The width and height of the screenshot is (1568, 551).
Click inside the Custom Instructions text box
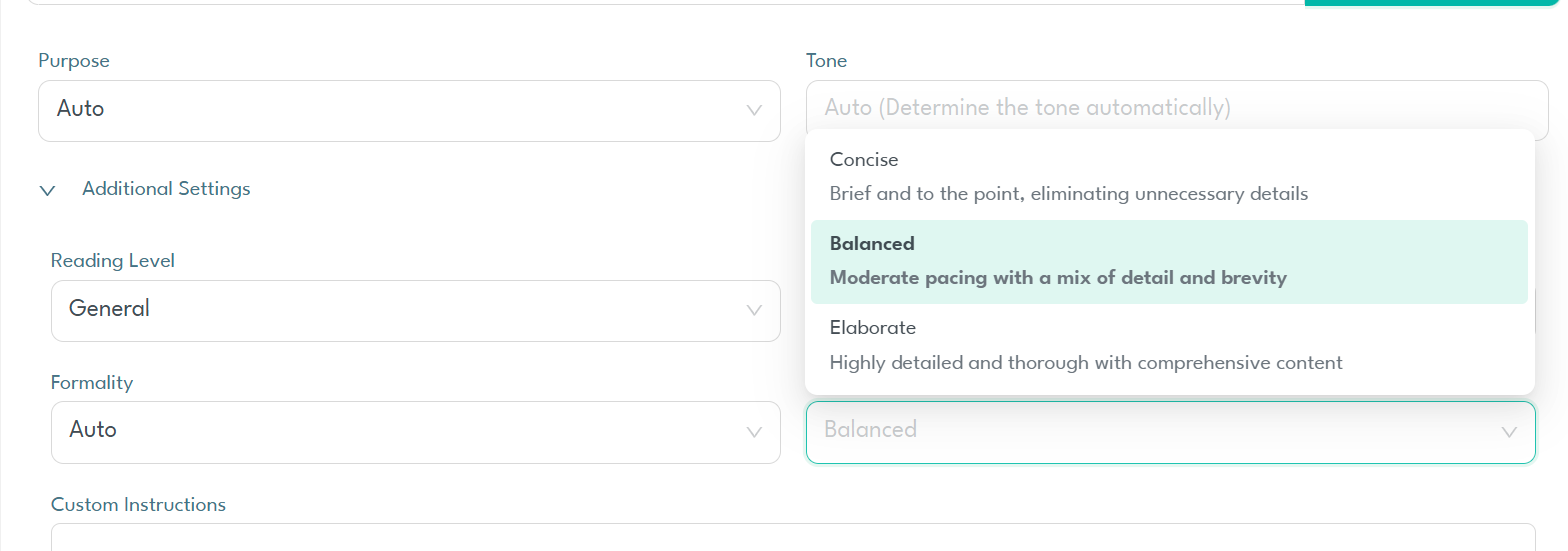792,538
